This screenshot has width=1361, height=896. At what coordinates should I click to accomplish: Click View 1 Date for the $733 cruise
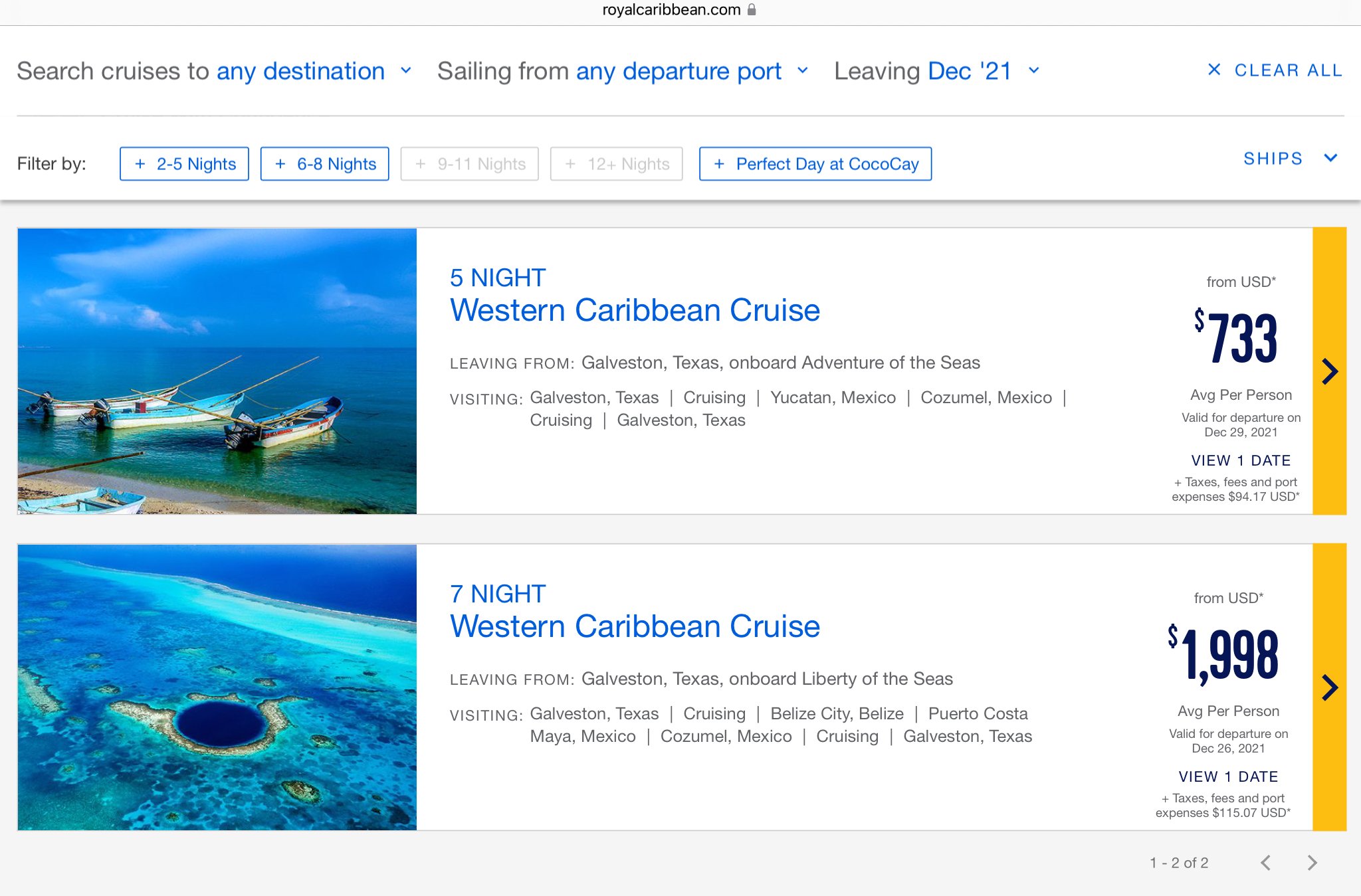pyautogui.click(x=1241, y=460)
